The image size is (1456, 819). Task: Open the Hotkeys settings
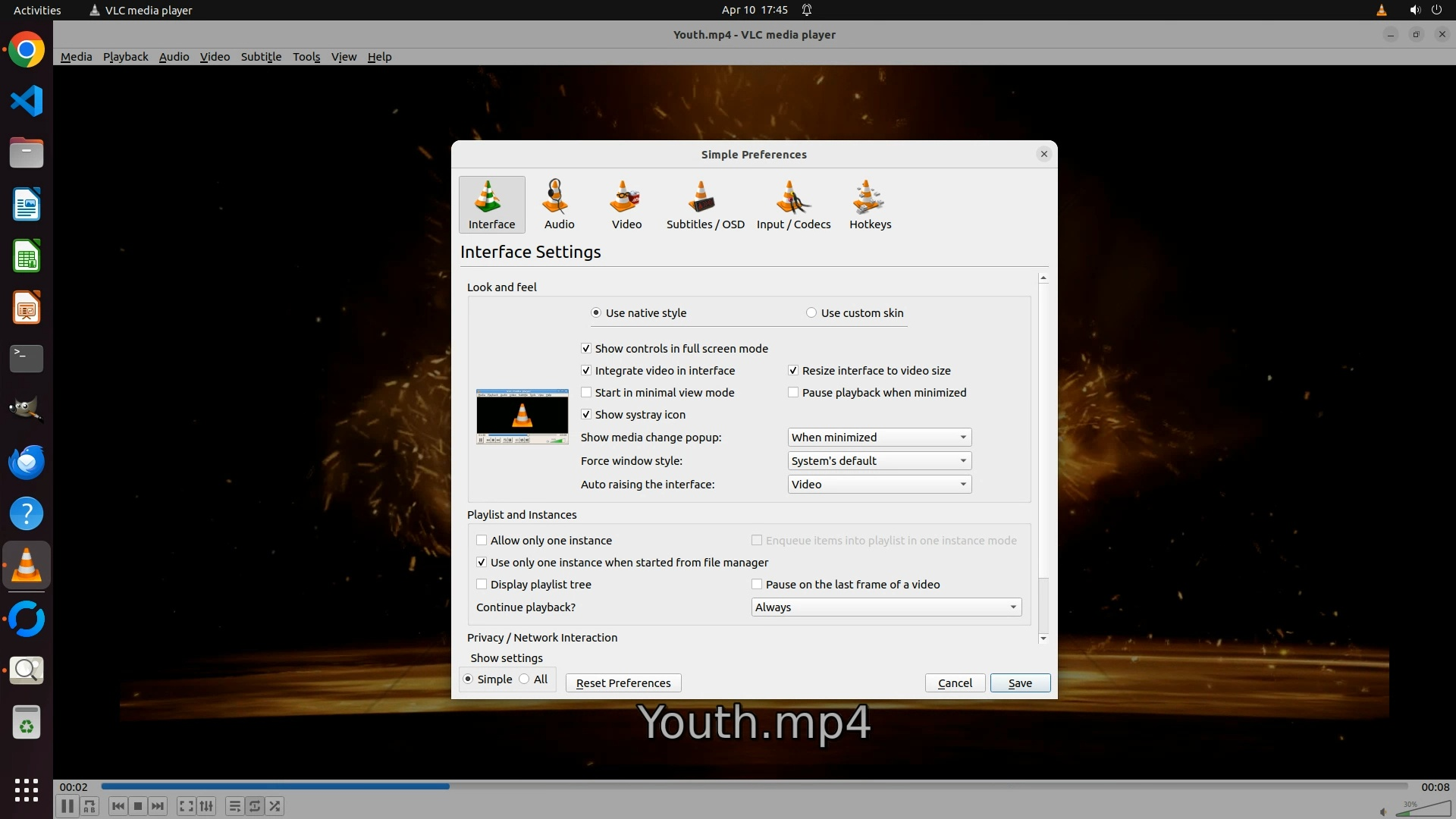pos(870,204)
